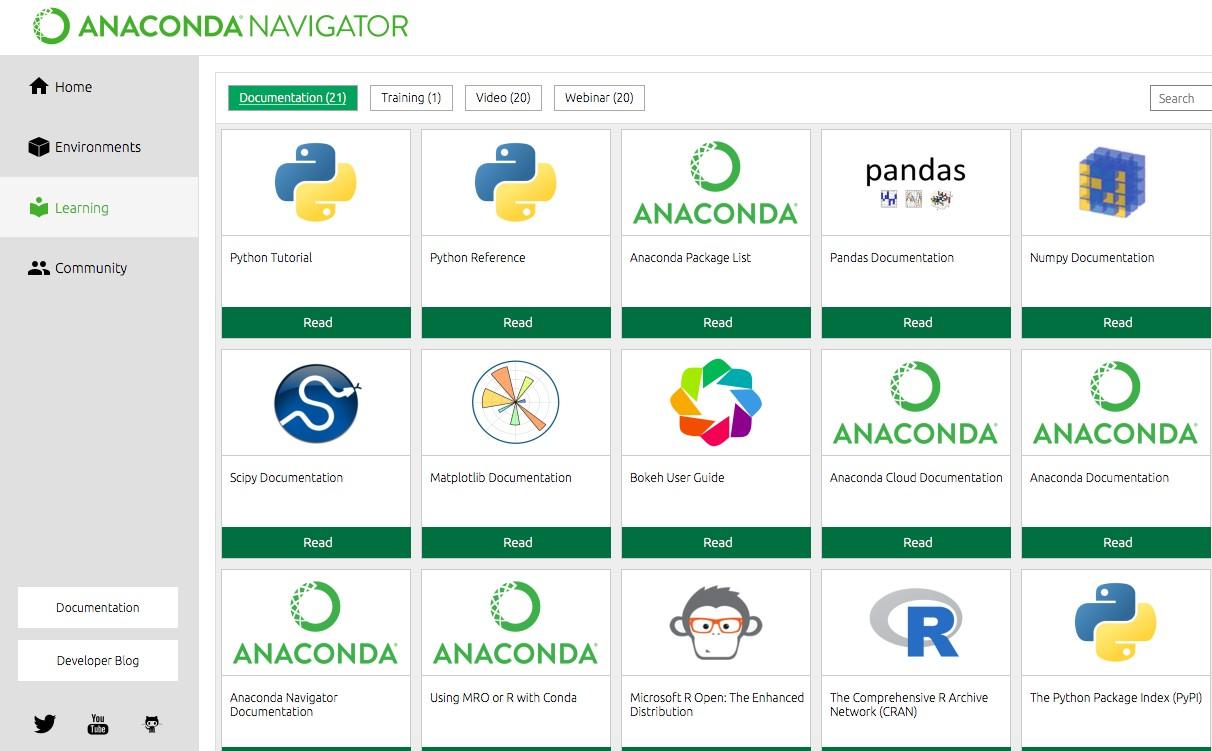Click the pandas logo thumbnail

pos(916,183)
